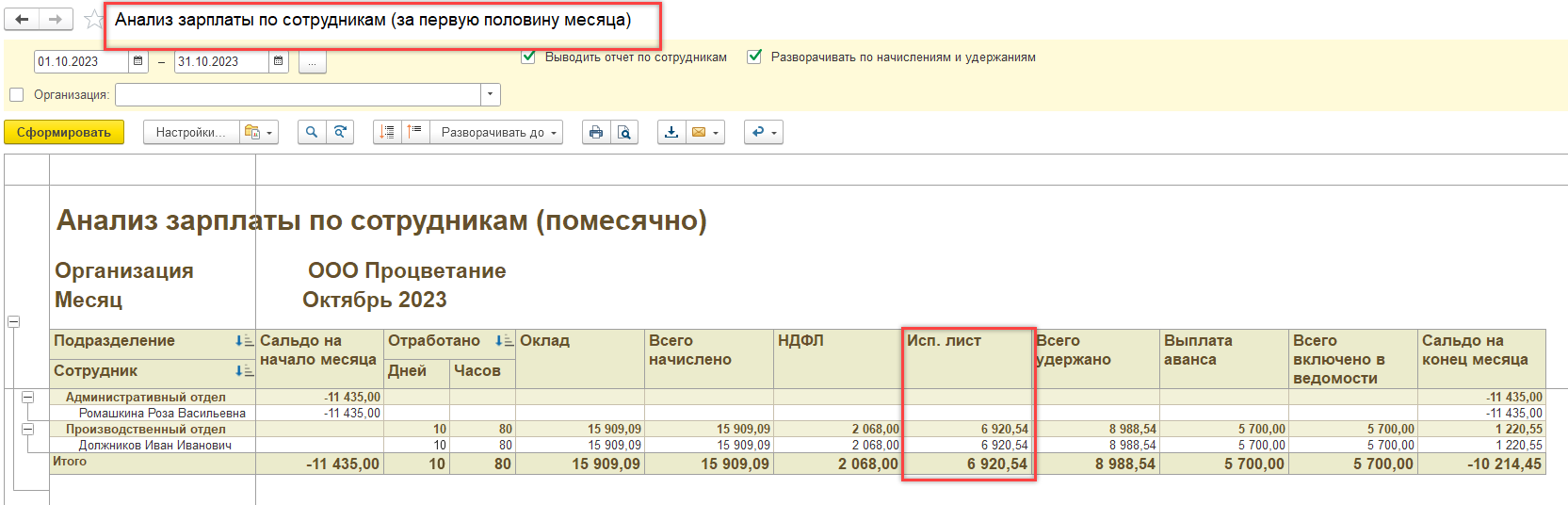Add report to favorites with the star
This screenshot has height=505, width=1568.
click(x=93, y=20)
